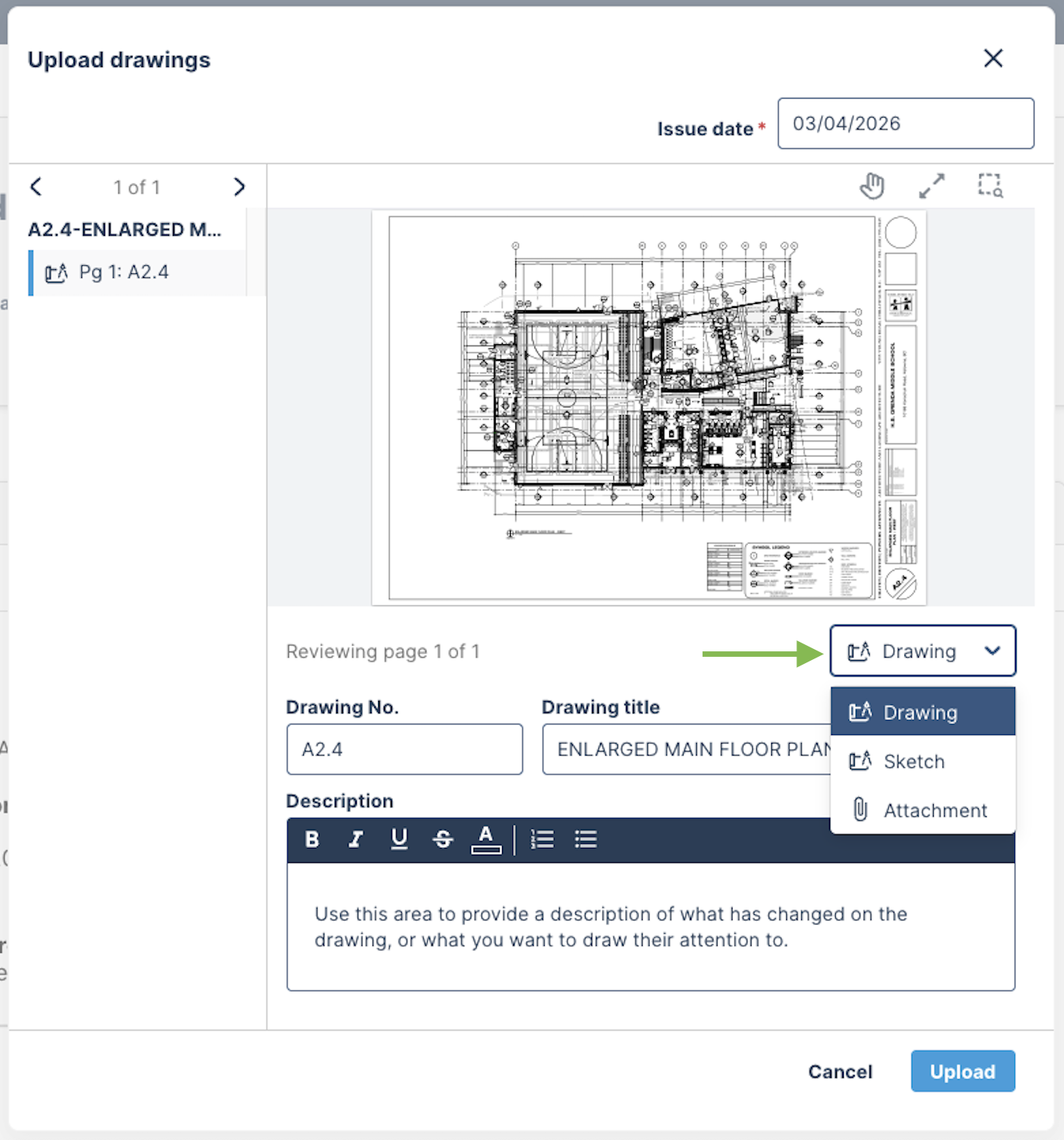Activate the zoom-to-region selection tool

[x=991, y=186]
